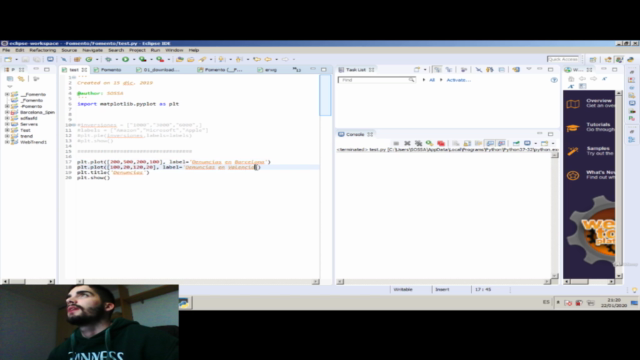
Task: Click the Coverage run icon
Action: pyautogui.click(x=142, y=60)
